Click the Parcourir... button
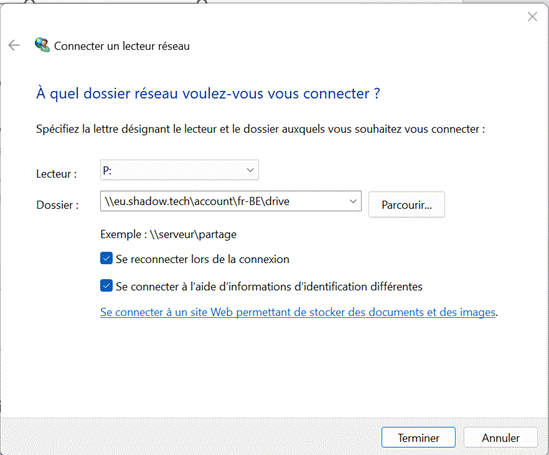 [x=406, y=205]
